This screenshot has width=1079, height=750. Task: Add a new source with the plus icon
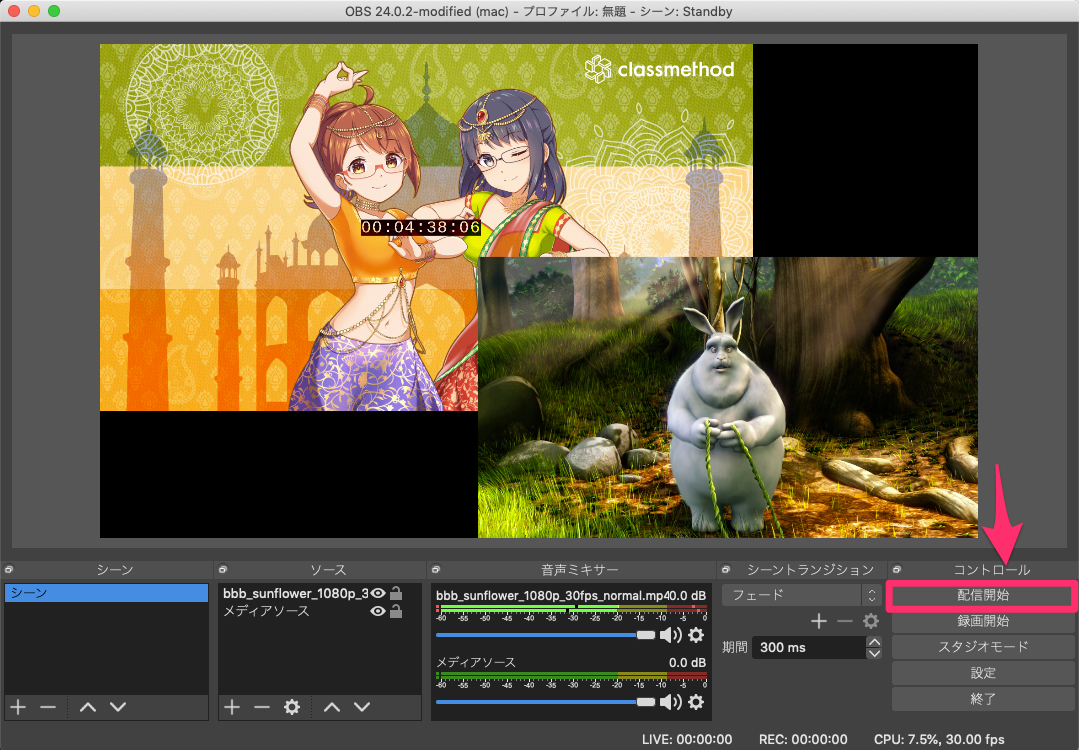coord(232,707)
